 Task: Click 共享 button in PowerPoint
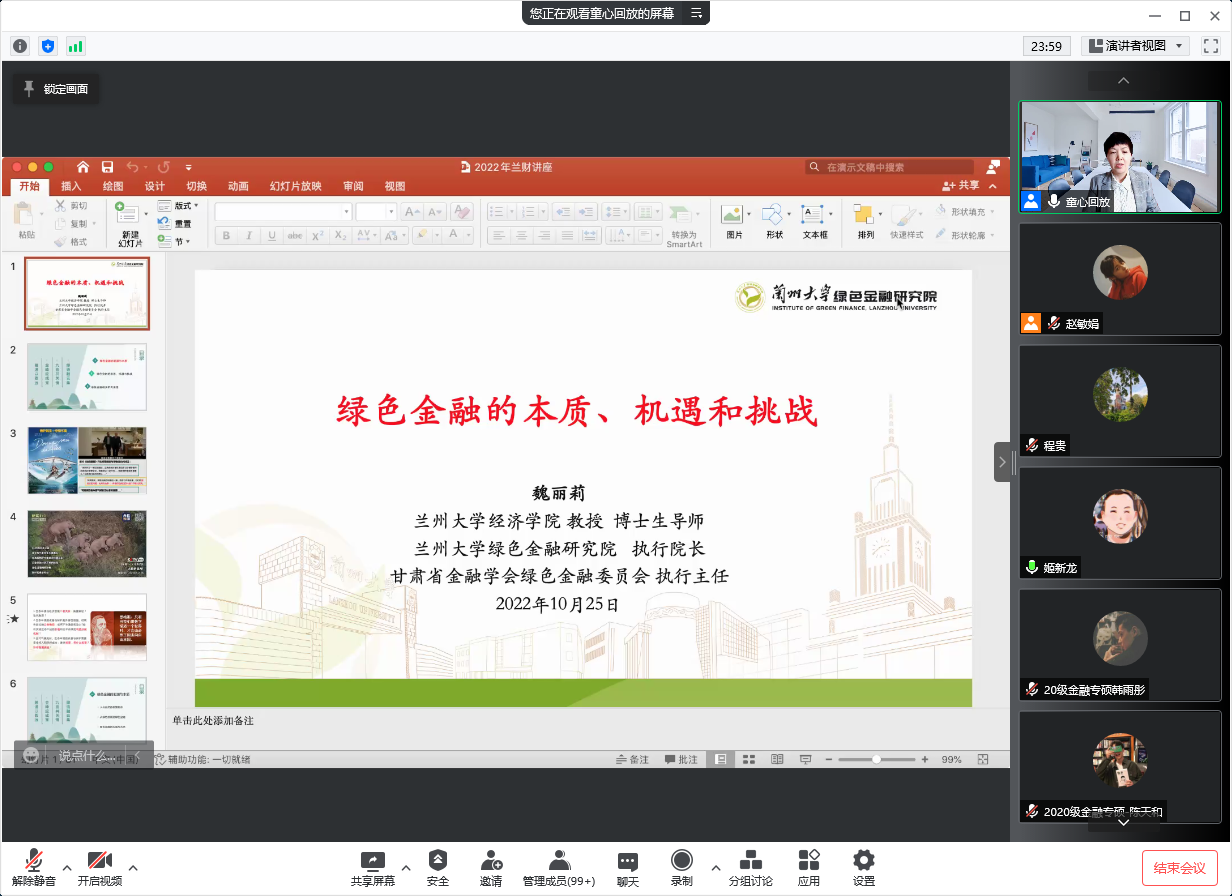pyautogui.click(x=961, y=186)
